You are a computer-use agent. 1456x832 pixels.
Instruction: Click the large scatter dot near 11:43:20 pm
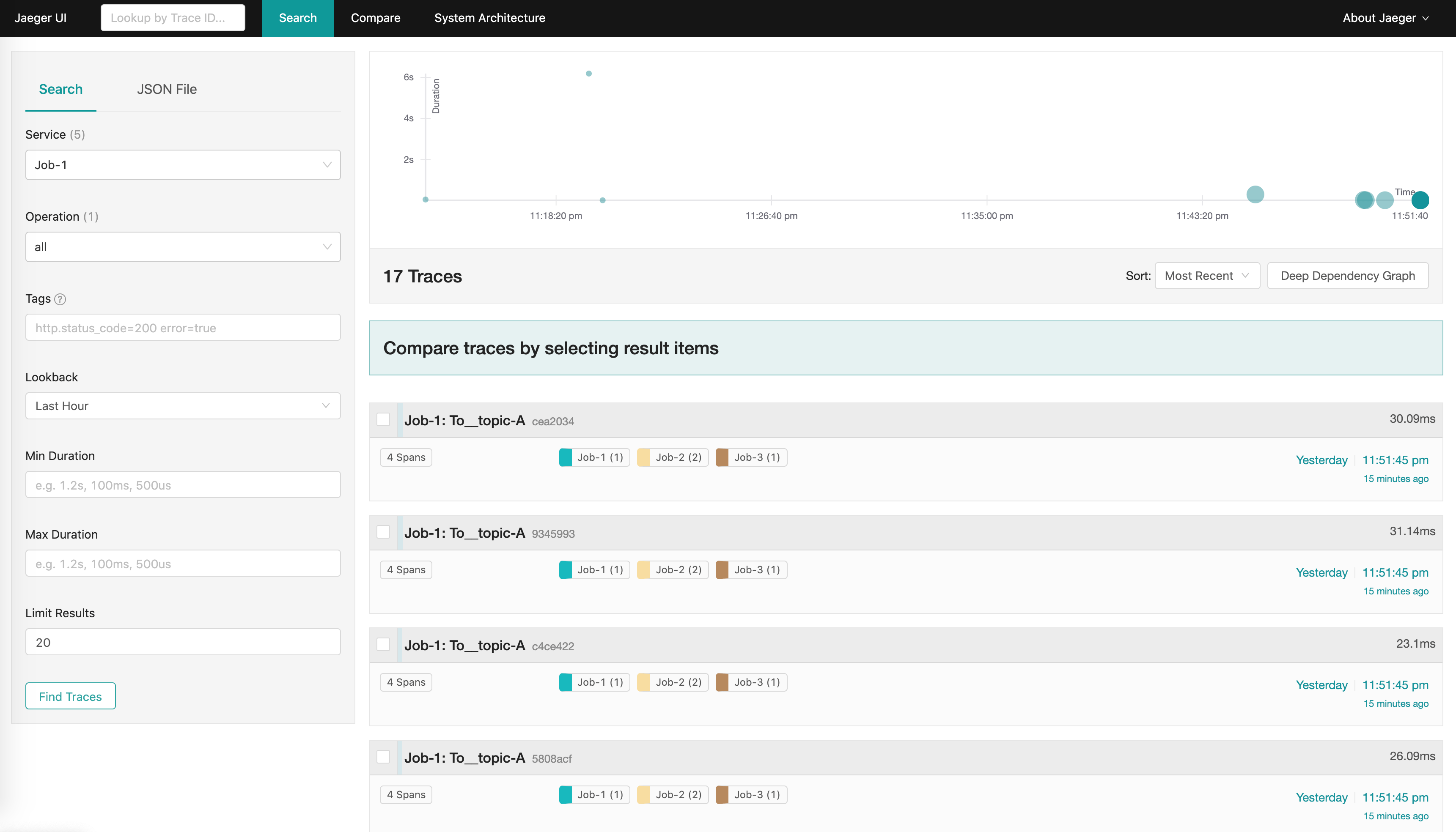click(x=1255, y=194)
